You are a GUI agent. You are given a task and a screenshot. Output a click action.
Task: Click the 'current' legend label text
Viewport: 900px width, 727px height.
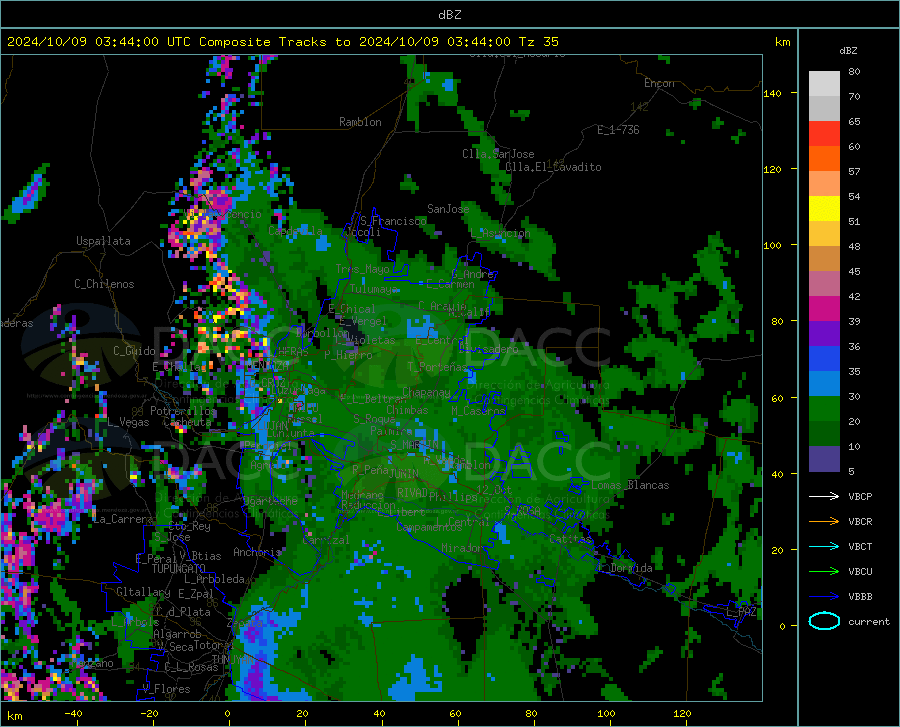coord(869,621)
